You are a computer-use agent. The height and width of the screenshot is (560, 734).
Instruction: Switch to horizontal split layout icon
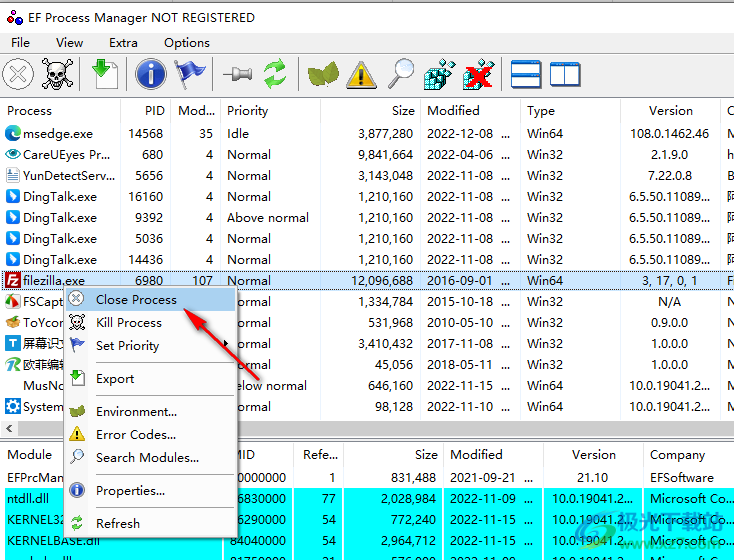tap(526, 74)
